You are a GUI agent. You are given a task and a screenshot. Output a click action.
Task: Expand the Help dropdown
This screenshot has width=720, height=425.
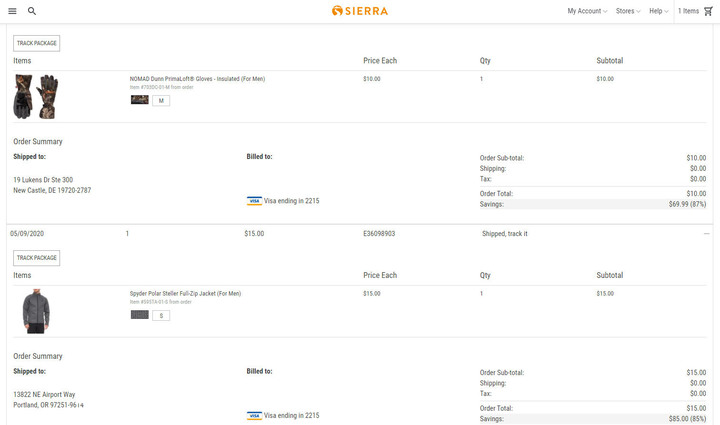[x=658, y=11]
